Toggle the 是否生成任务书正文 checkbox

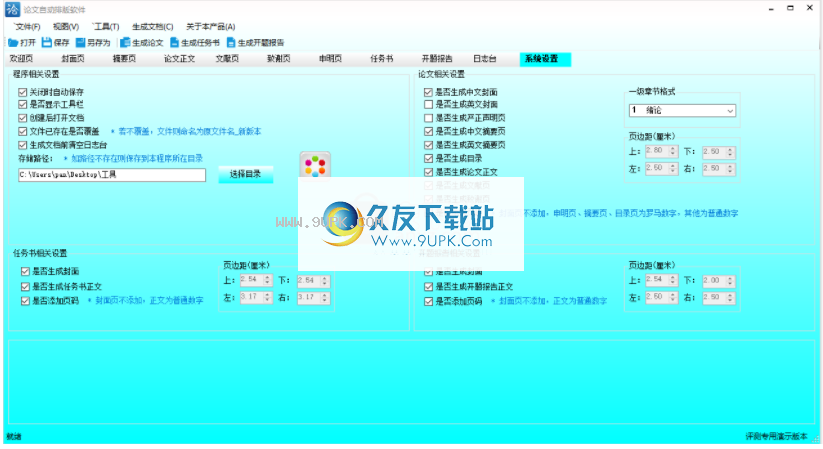[x=25, y=287]
